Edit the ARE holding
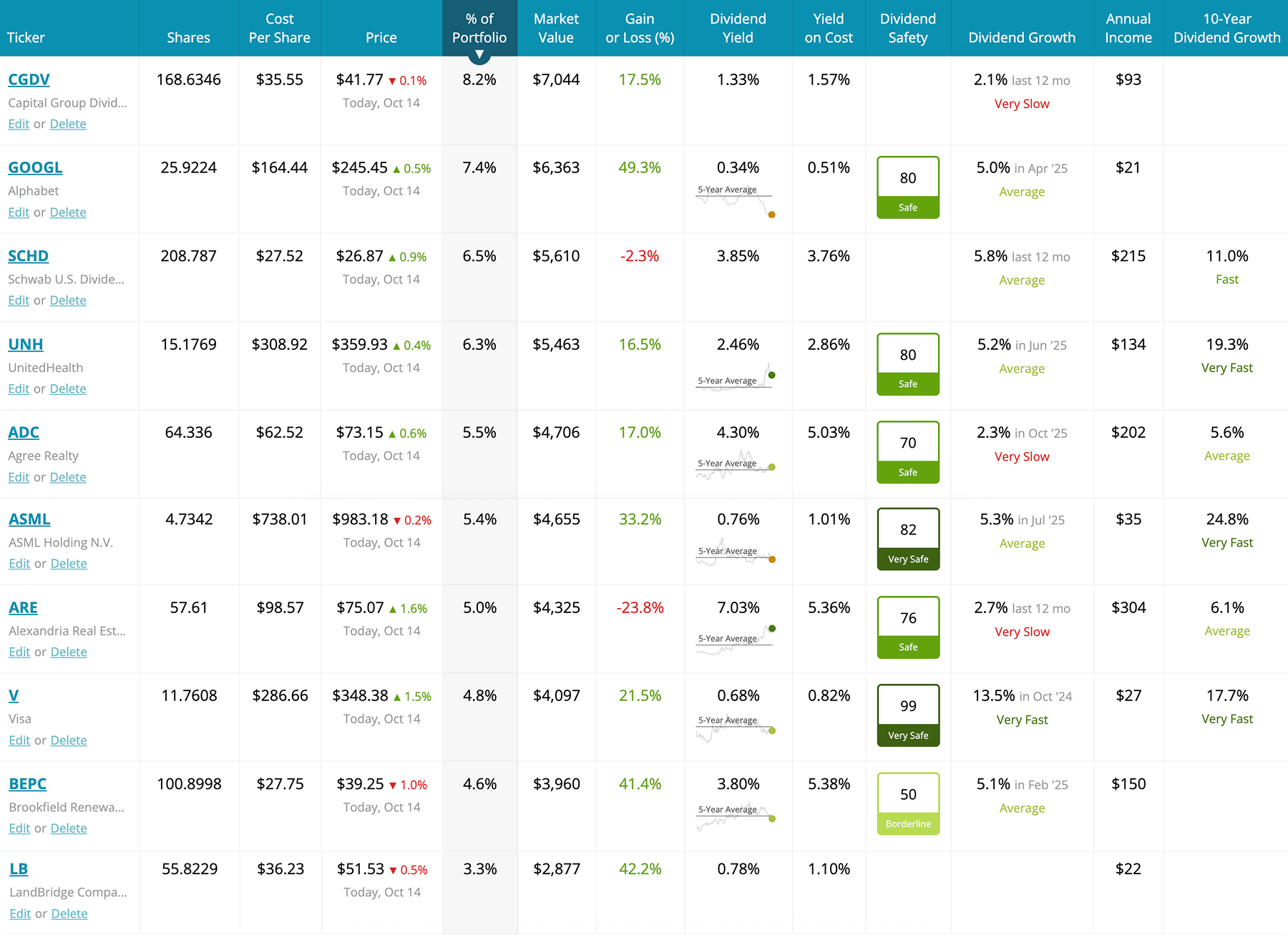The width and height of the screenshot is (1288, 935). (19, 652)
